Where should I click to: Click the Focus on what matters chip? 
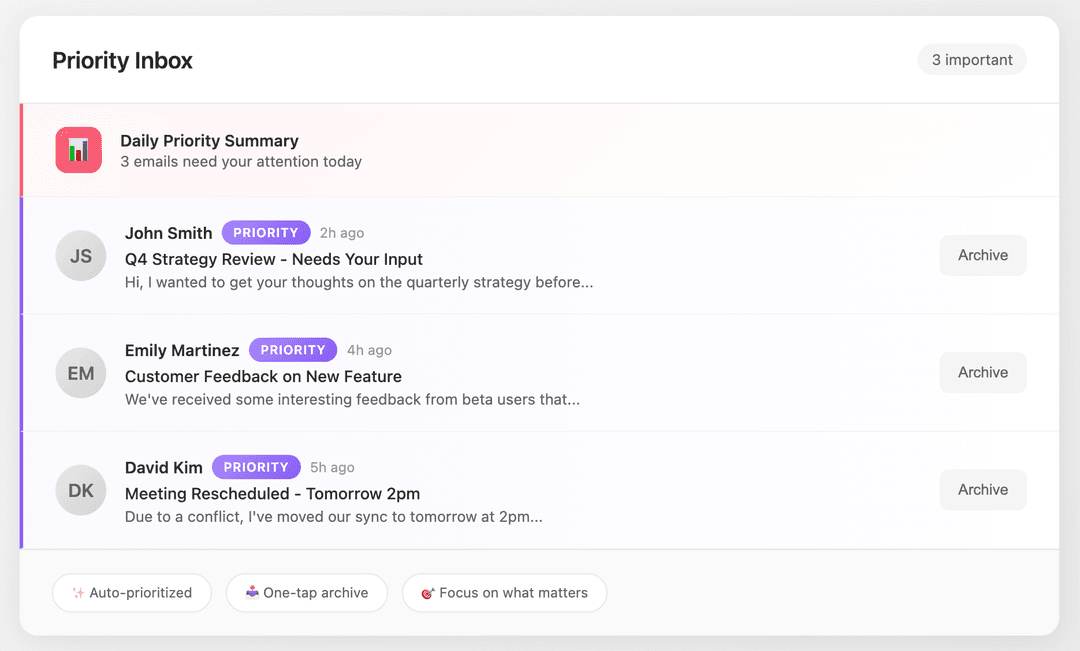click(504, 593)
